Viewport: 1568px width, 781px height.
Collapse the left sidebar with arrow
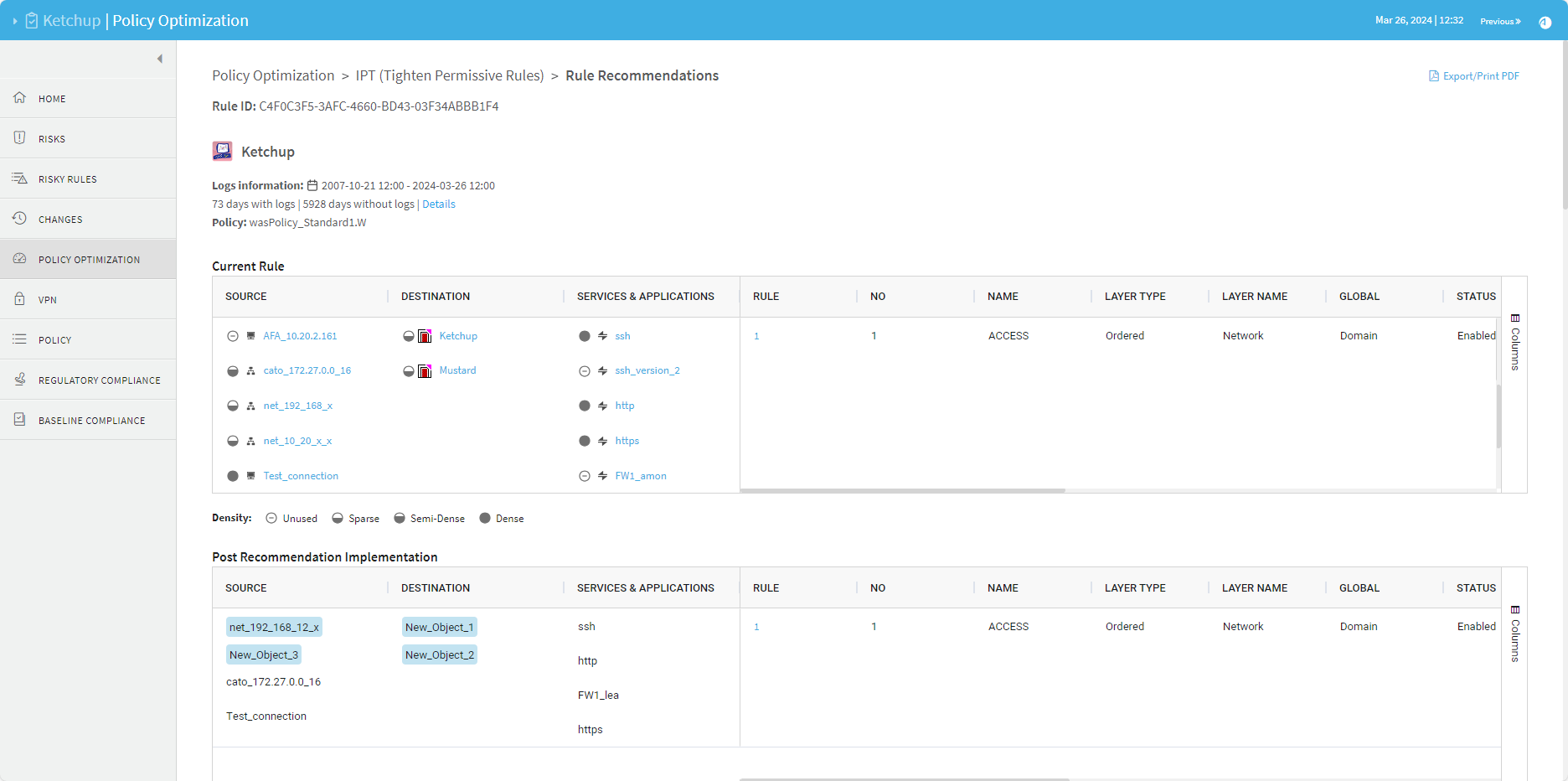[x=159, y=59]
